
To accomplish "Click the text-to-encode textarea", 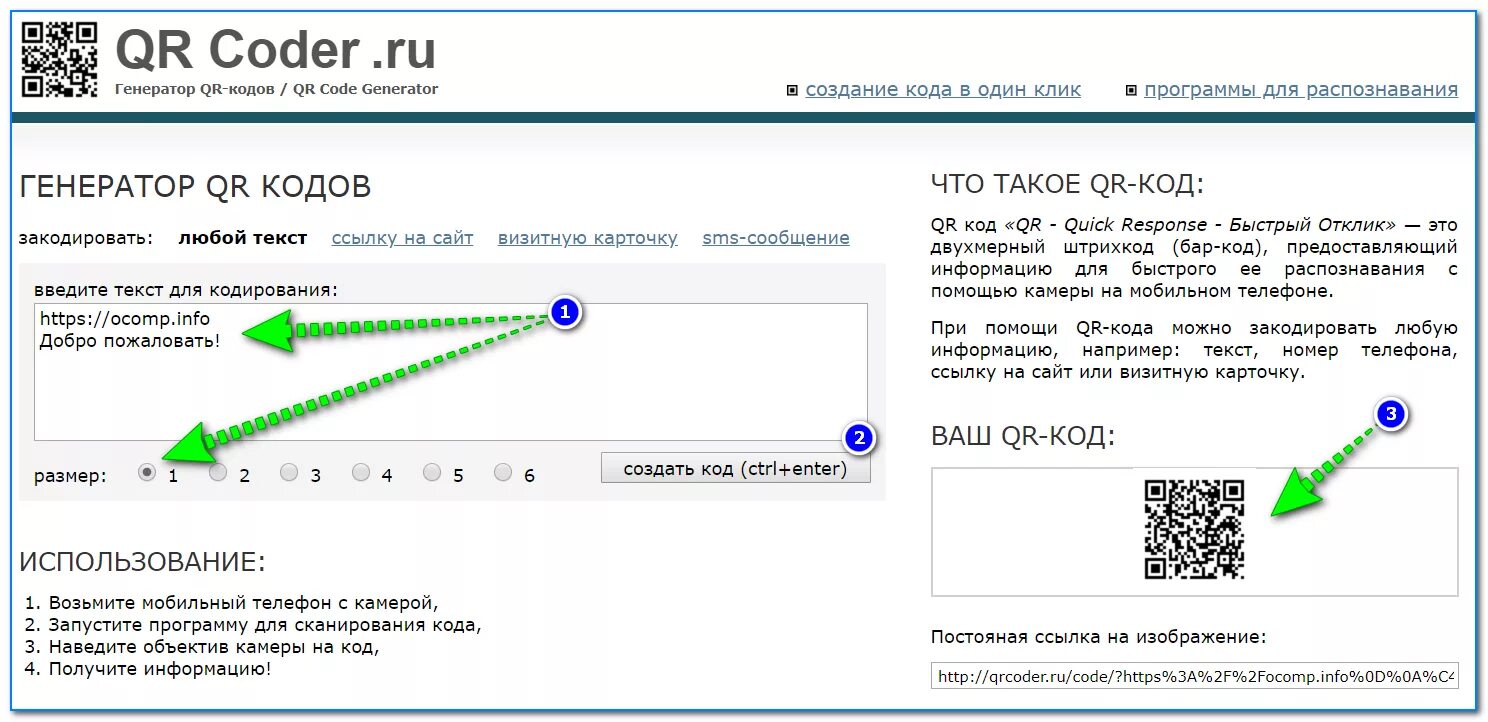I will pyautogui.click(x=451, y=372).
